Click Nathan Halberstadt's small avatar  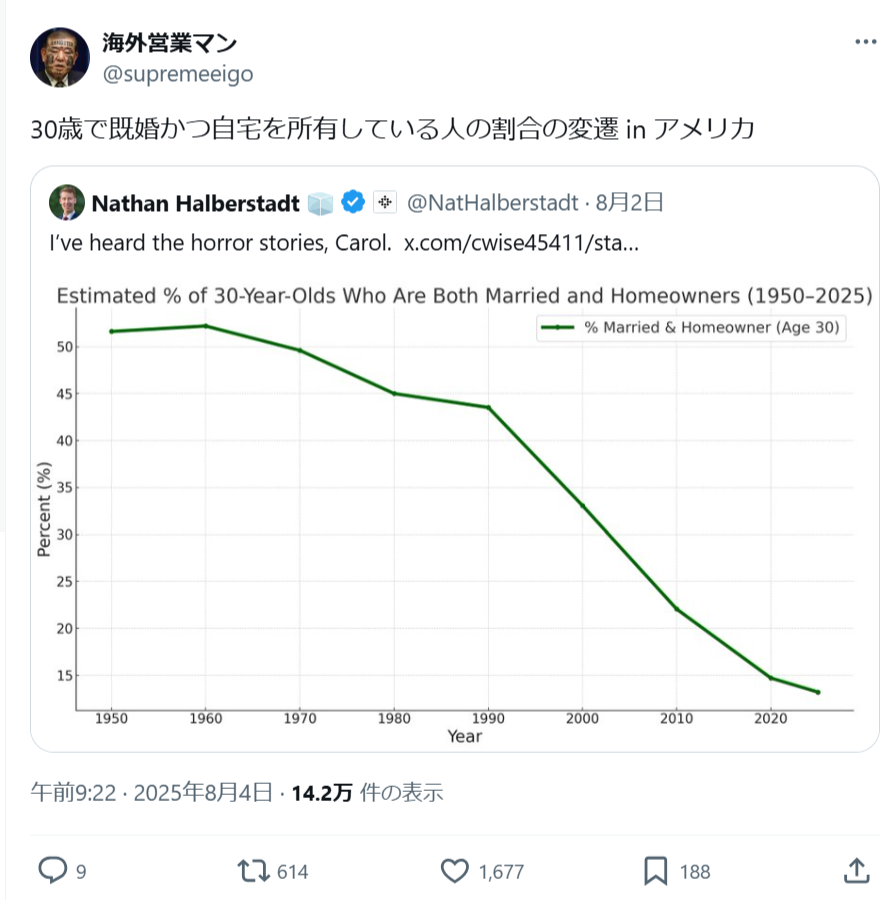pyautogui.click(x=66, y=203)
